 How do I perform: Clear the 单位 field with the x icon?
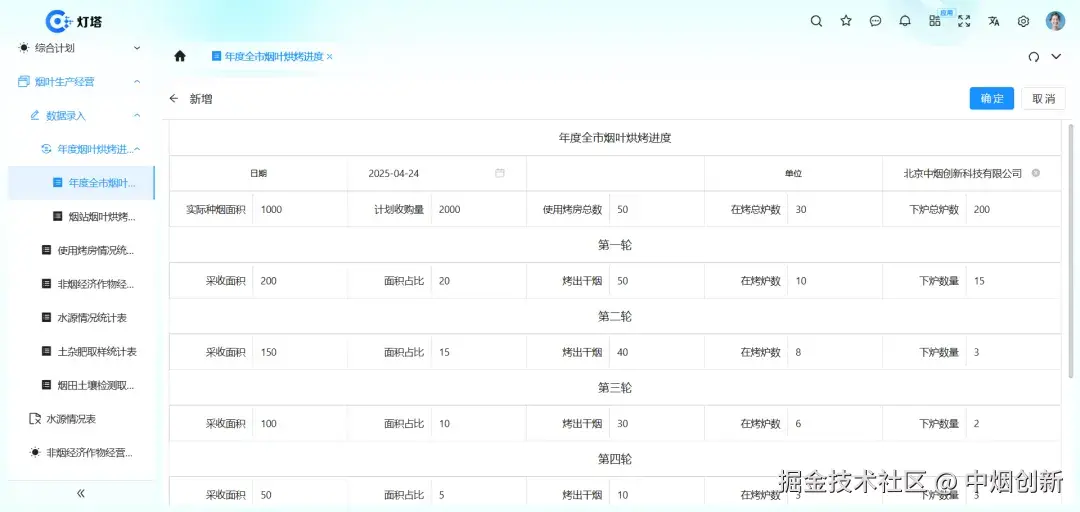[1036, 173]
